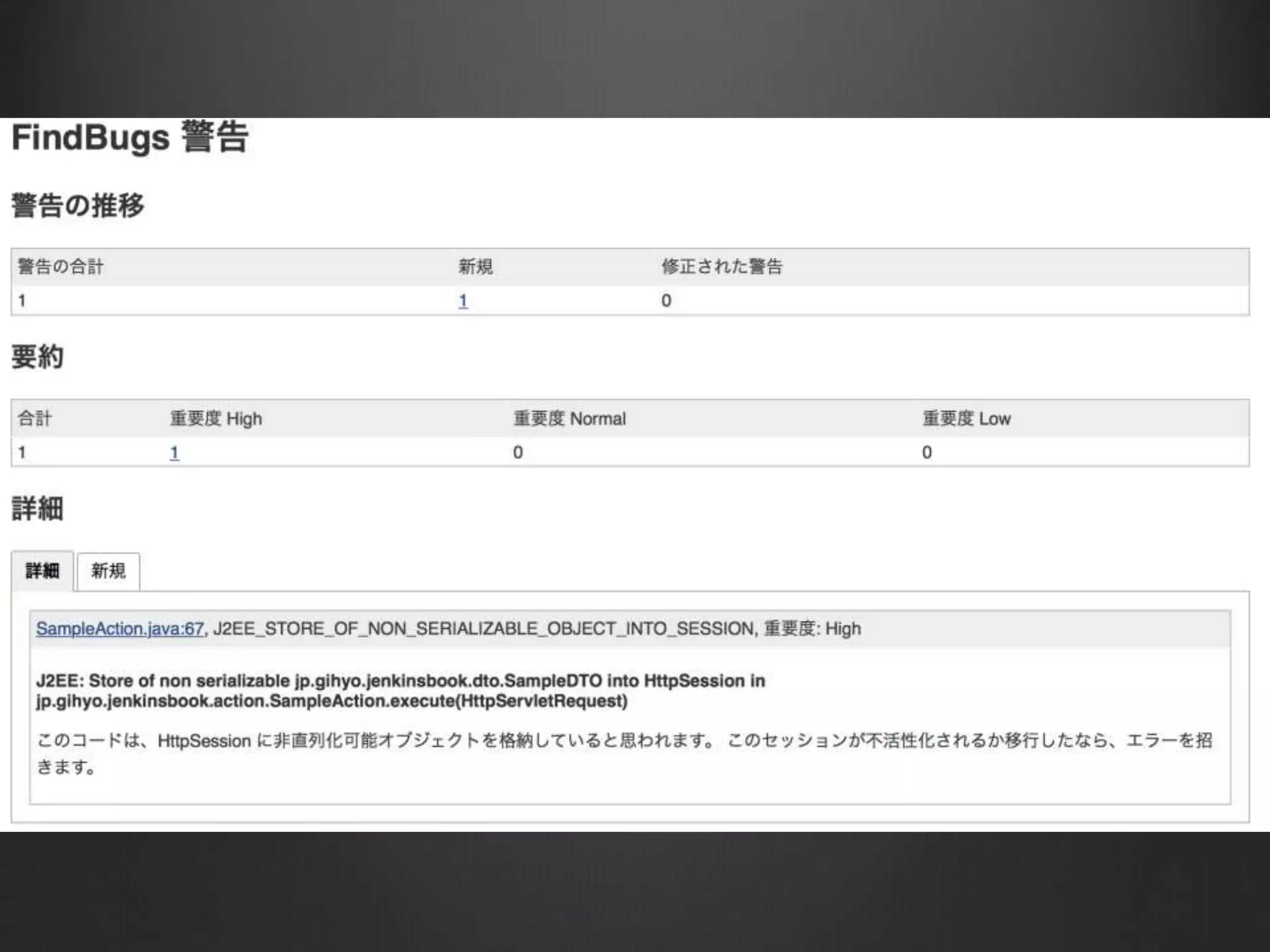Click the value under 修正された警告
This screenshot has width=1270, height=952.
(666, 301)
